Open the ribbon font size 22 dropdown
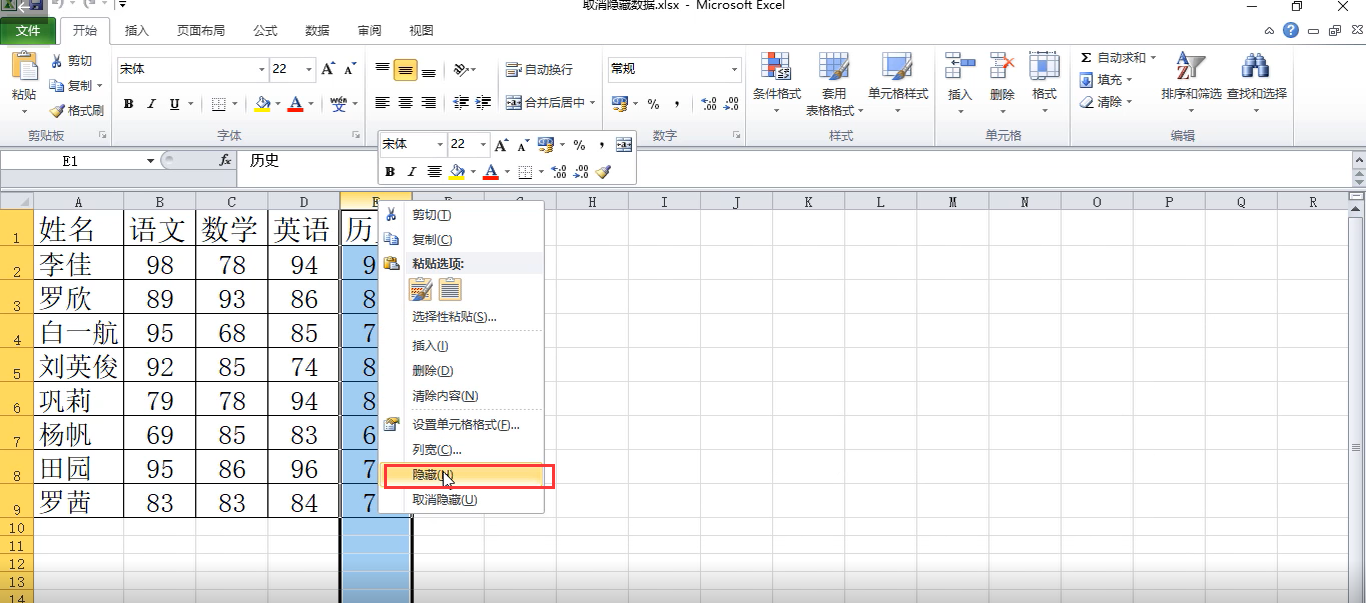This screenshot has height=603, width=1366. click(x=309, y=69)
